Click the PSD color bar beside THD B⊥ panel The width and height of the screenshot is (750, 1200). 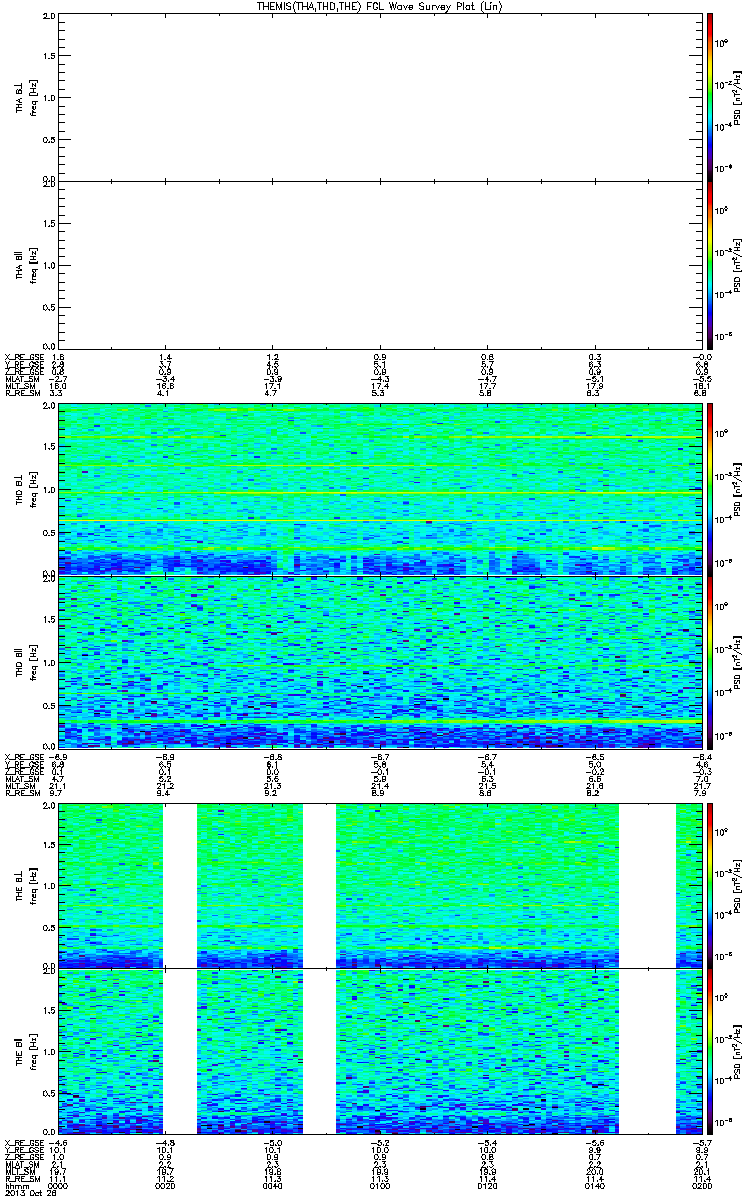tap(709, 489)
